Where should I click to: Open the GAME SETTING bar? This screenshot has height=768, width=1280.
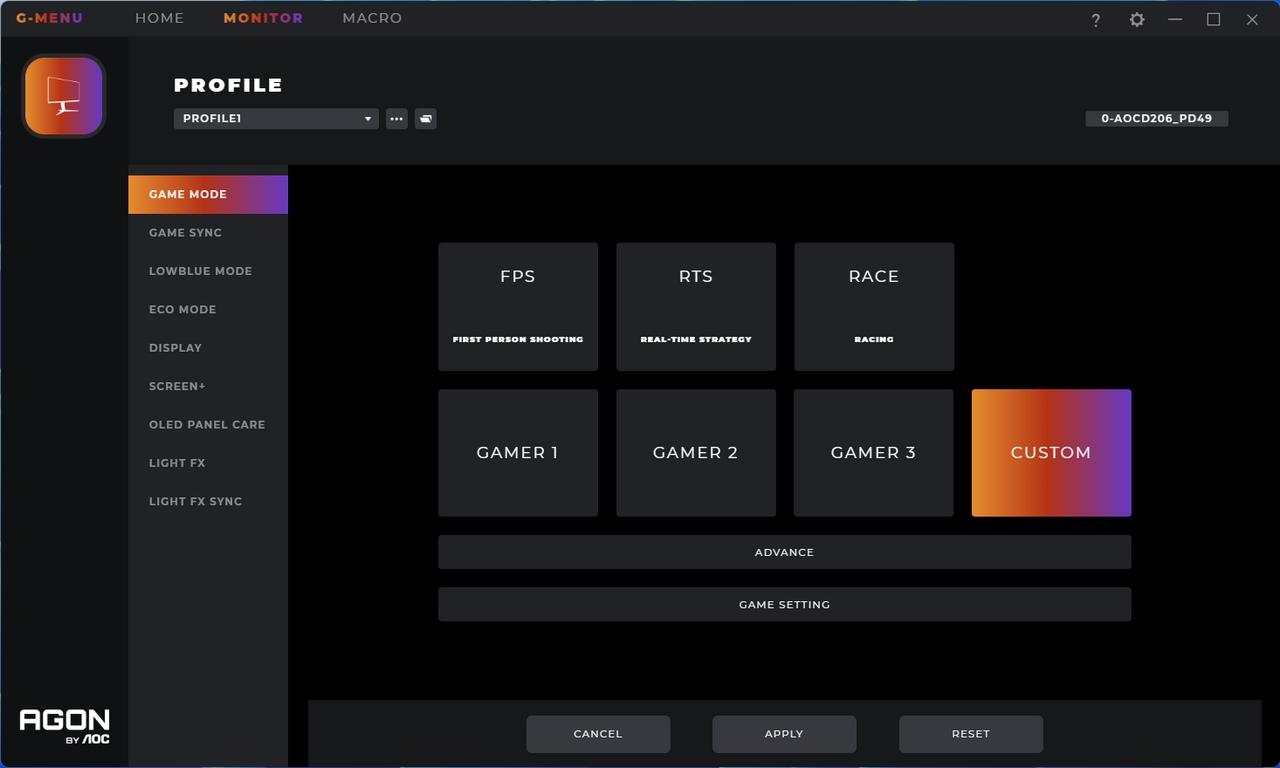[785, 604]
